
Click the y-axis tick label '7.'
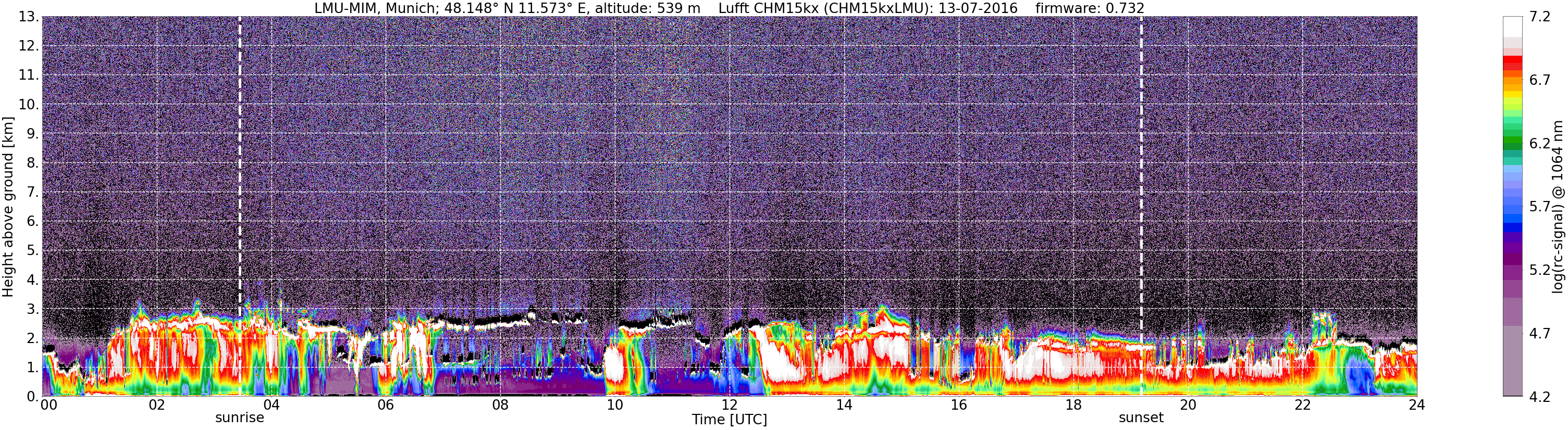point(33,192)
